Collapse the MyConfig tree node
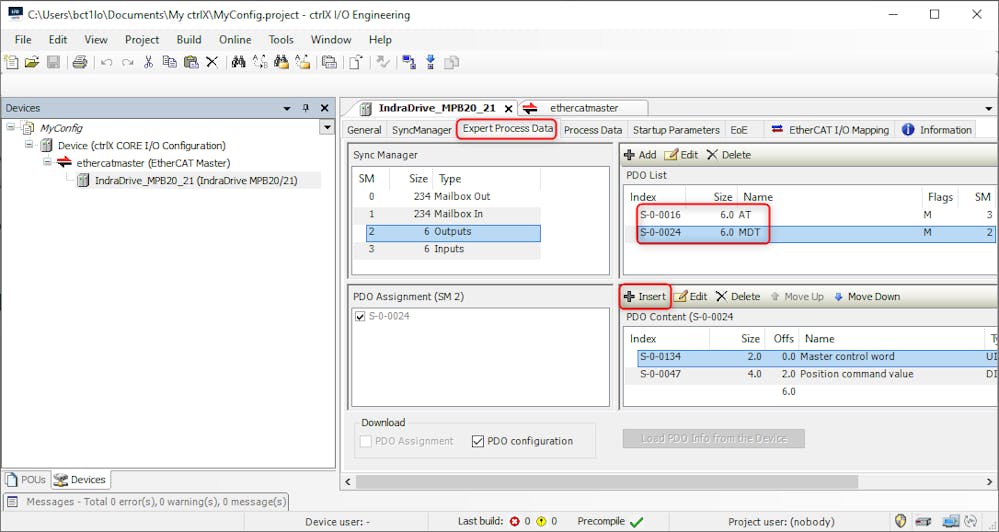Screen dimensions: 999x532 point(10,127)
